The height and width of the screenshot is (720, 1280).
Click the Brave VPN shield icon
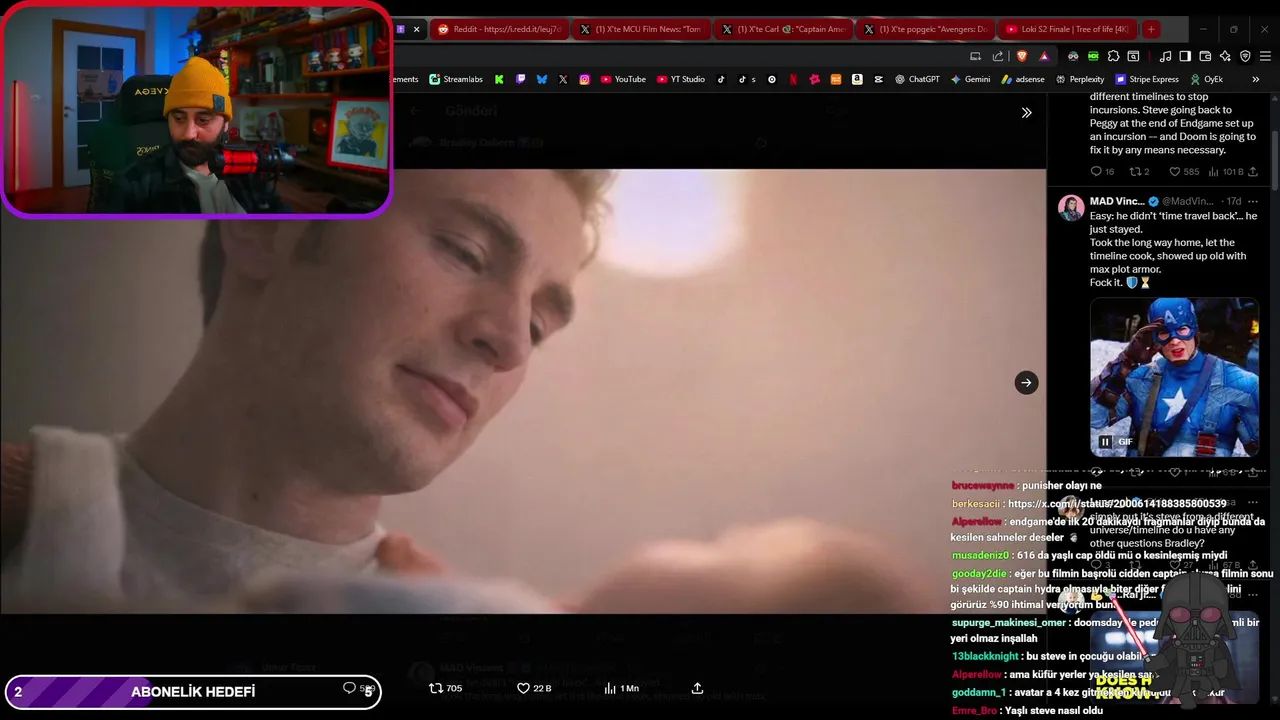(x=1245, y=56)
